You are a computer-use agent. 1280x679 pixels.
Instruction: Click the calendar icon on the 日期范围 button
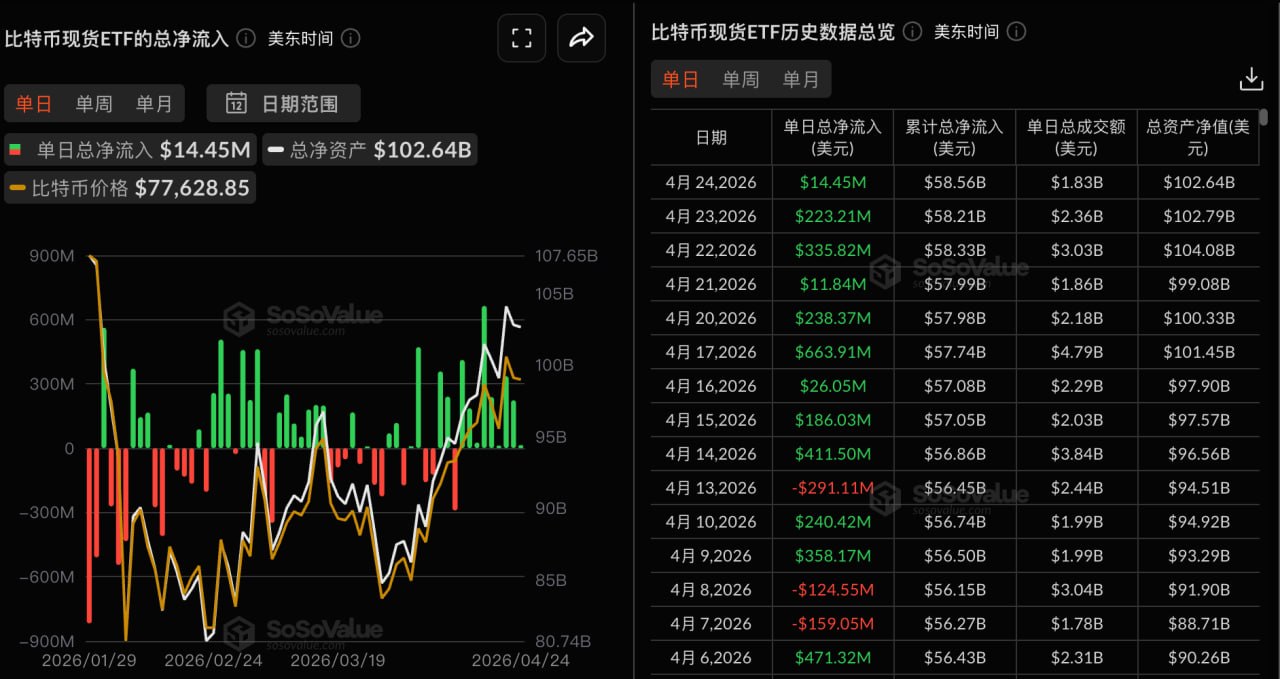click(x=234, y=103)
